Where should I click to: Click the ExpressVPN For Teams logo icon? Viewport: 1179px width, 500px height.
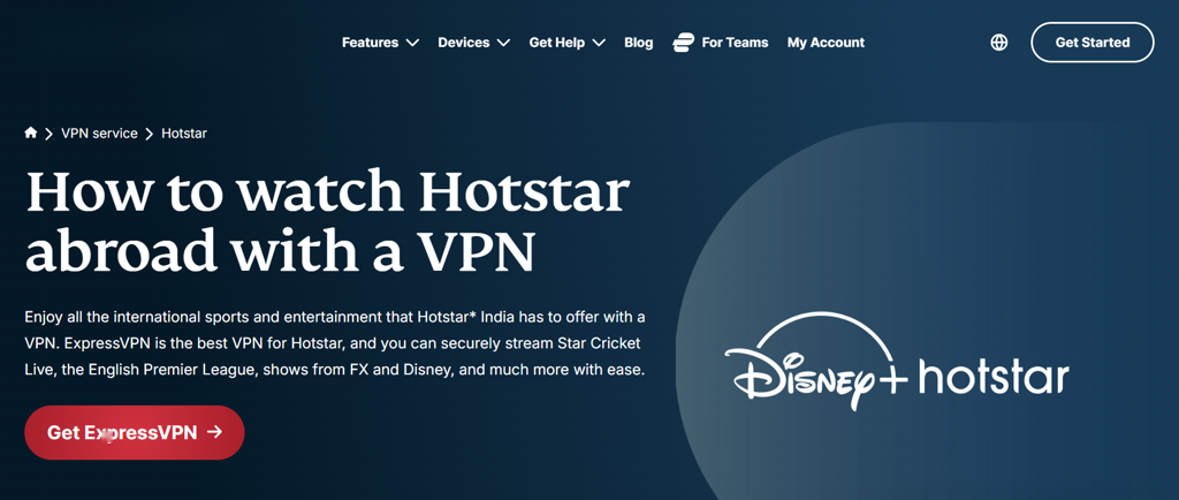684,42
